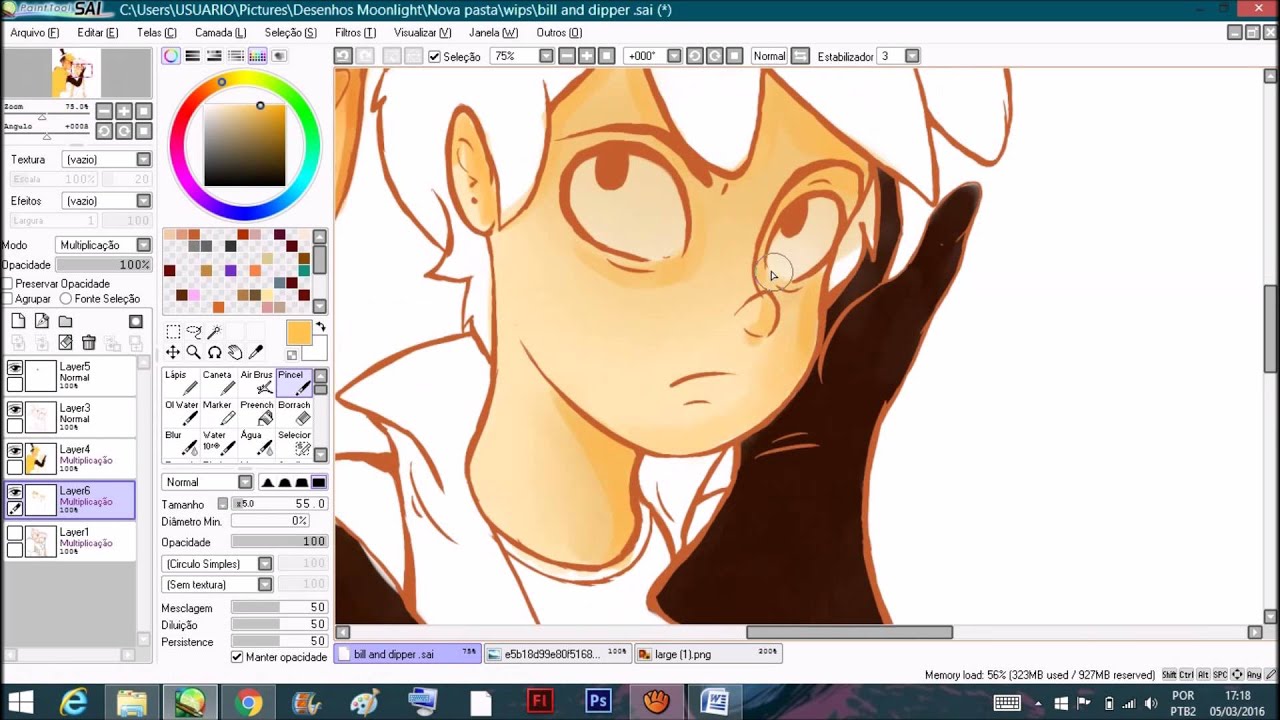Open the 75% zoom dropdown
The width and height of the screenshot is (1280, 720).
pos(546,56)
